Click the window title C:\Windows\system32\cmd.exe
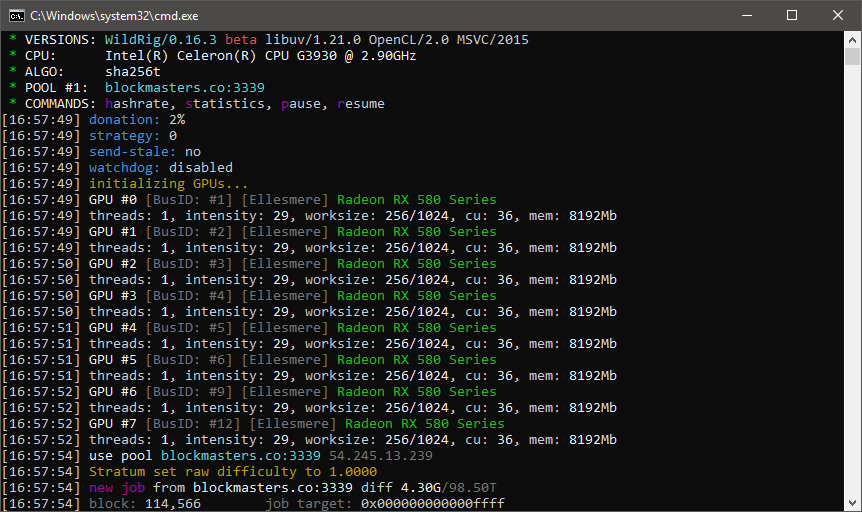 (x=114, y=16)
